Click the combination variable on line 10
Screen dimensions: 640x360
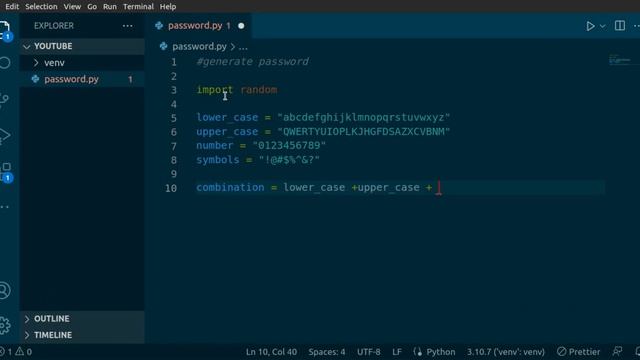230,188
